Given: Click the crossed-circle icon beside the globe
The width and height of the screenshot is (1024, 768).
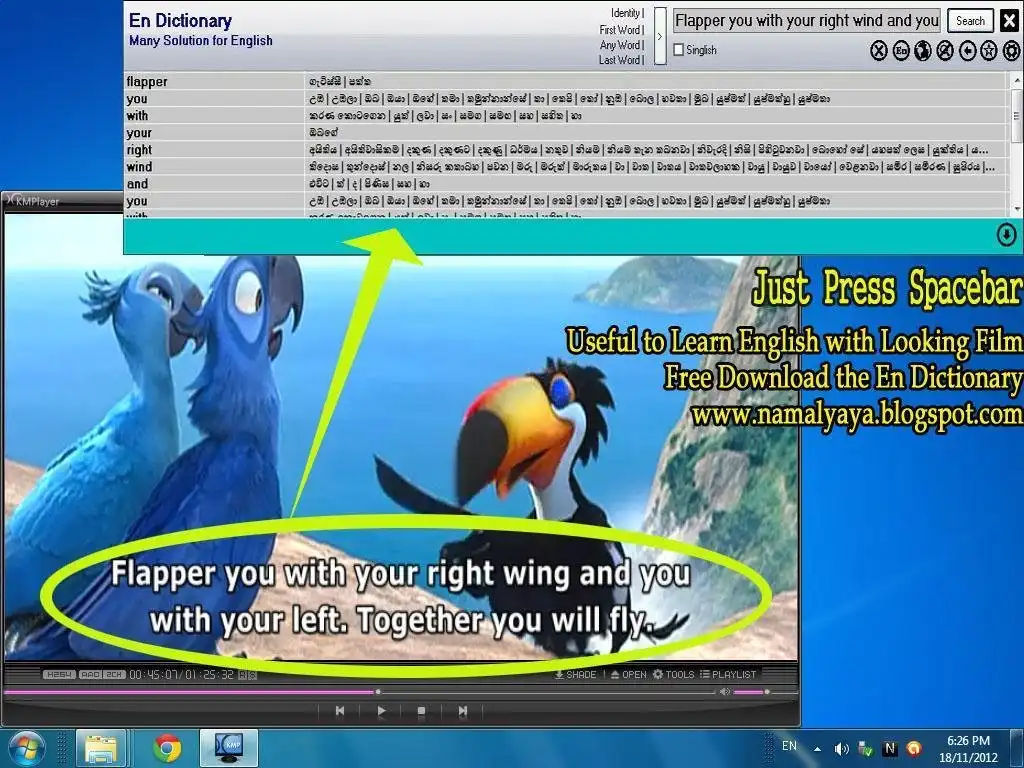Looking at the screenshot, I should coord(945,50).
